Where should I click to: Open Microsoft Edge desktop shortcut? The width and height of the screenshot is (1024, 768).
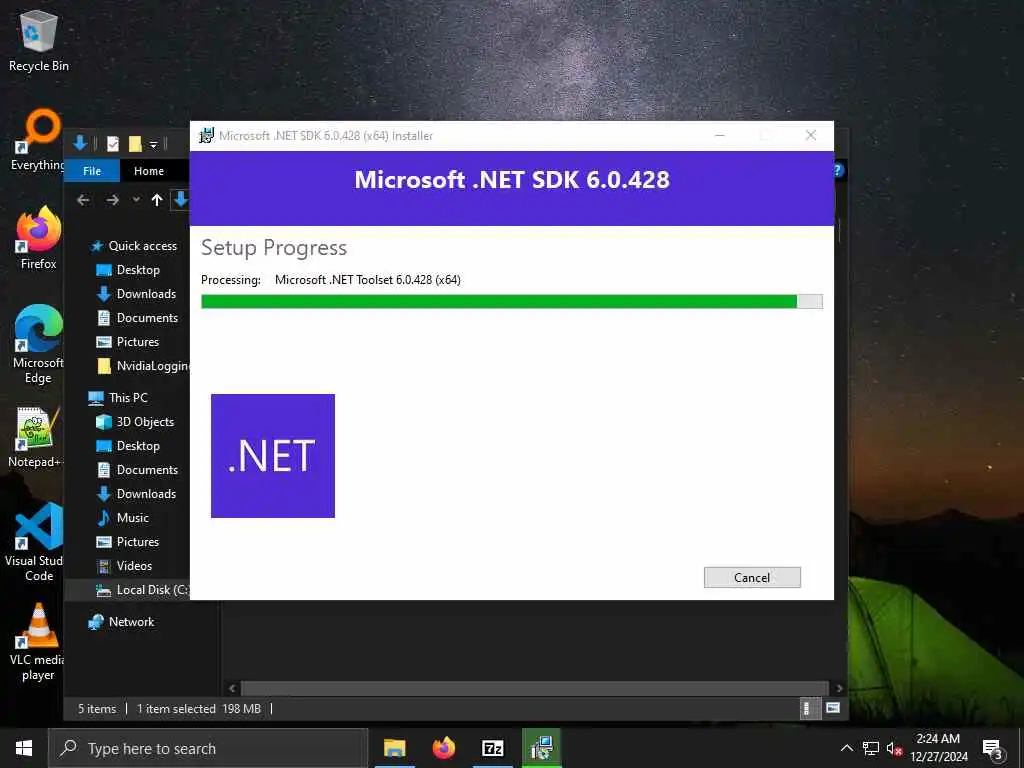tap(38, 345)
